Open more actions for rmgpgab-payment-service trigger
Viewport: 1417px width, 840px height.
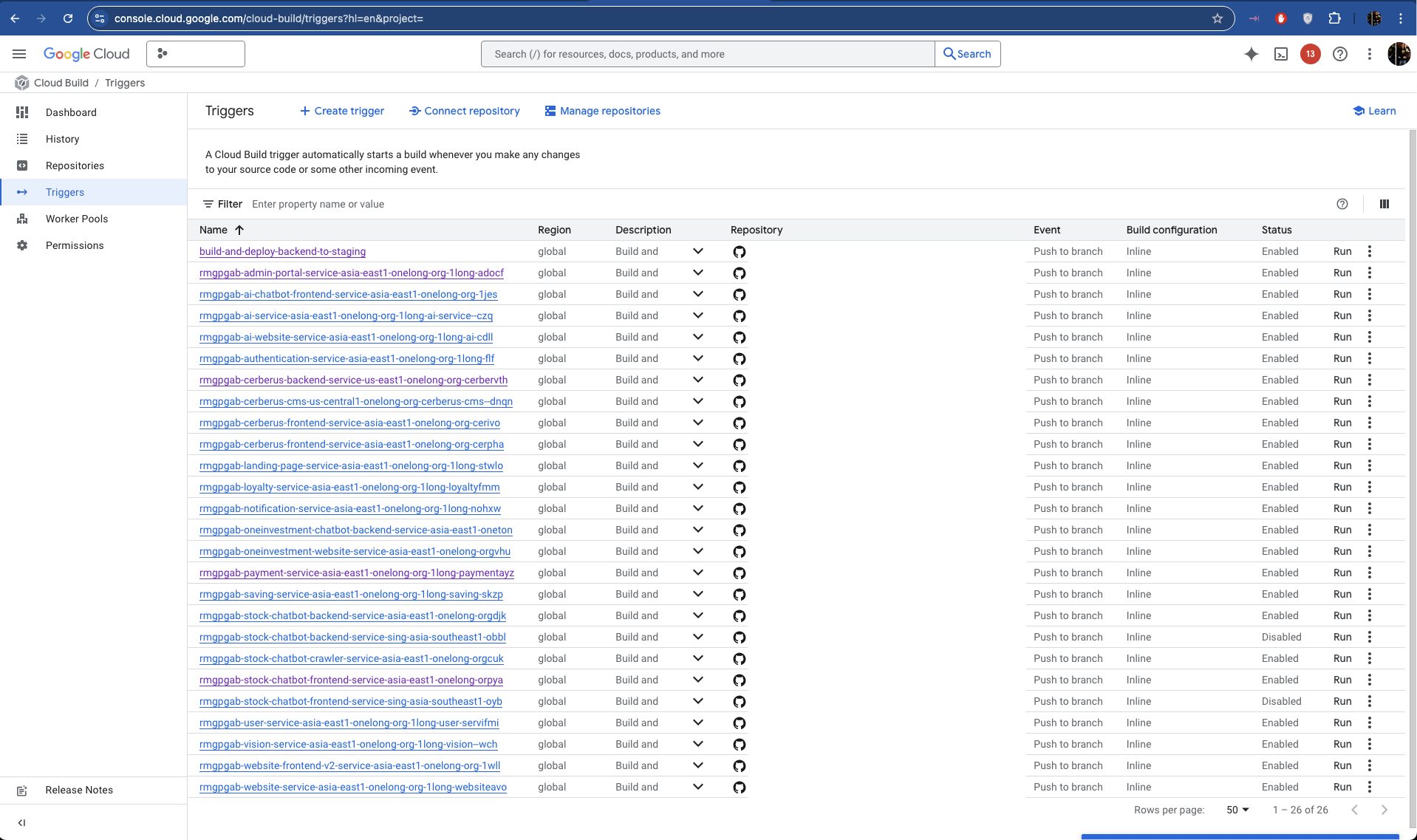(1369, 573)
